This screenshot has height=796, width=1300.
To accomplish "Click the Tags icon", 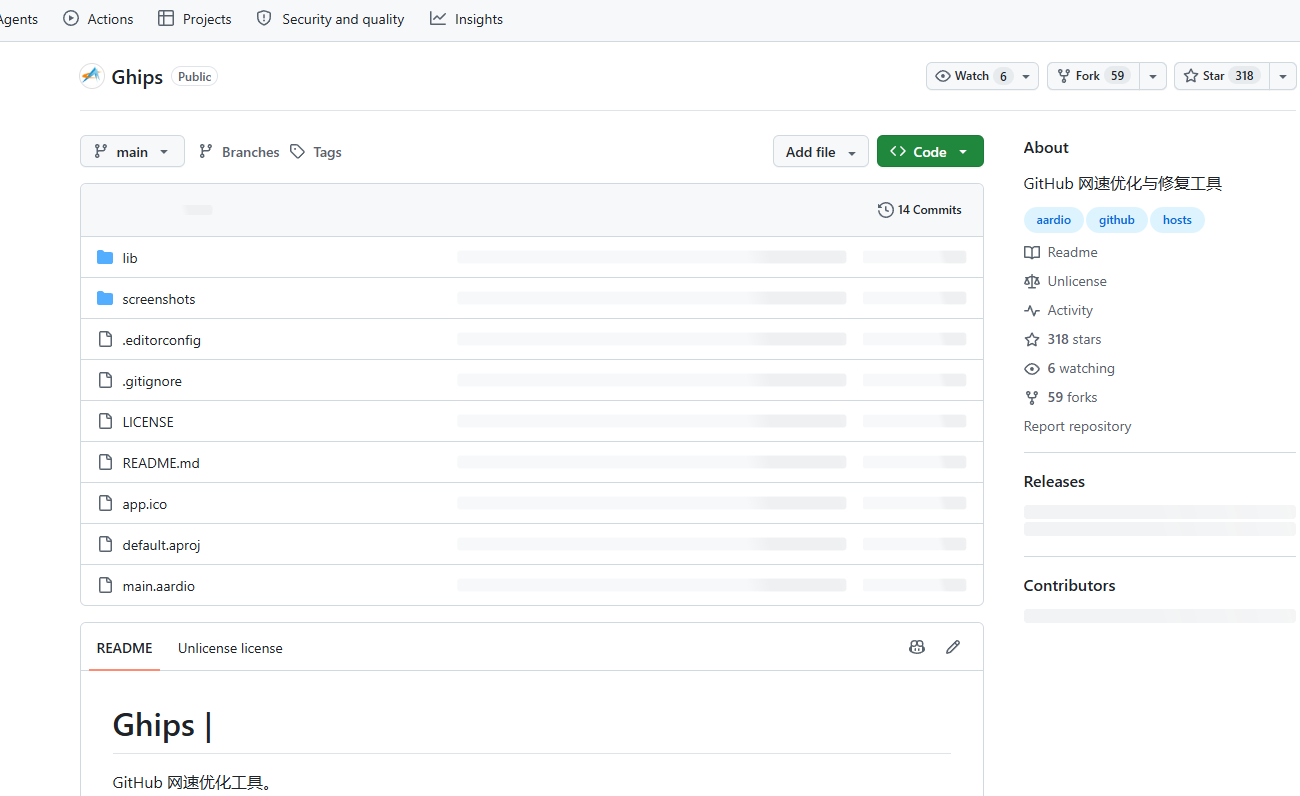I will (x=297, y=151).
